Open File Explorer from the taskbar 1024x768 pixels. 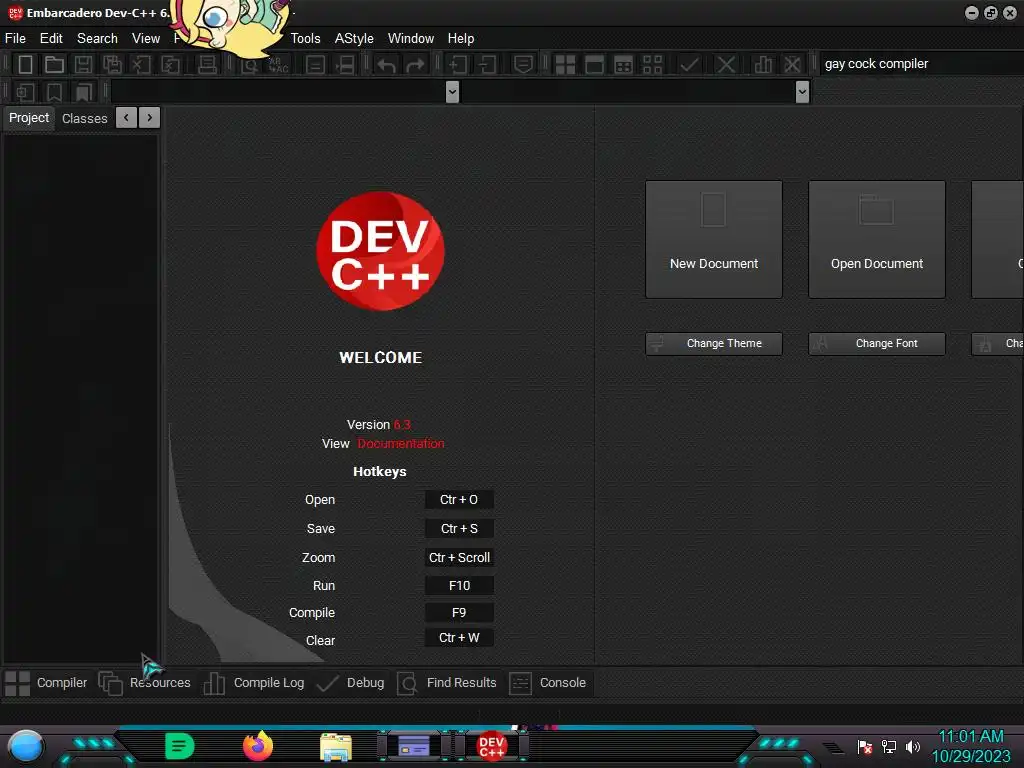point(336,746)
